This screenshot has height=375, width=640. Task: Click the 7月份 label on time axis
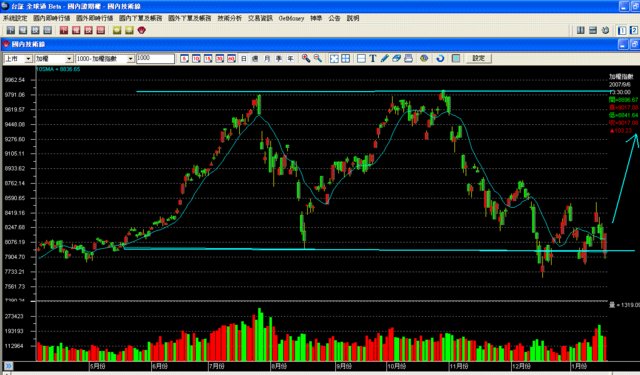[x=216, y=366]
